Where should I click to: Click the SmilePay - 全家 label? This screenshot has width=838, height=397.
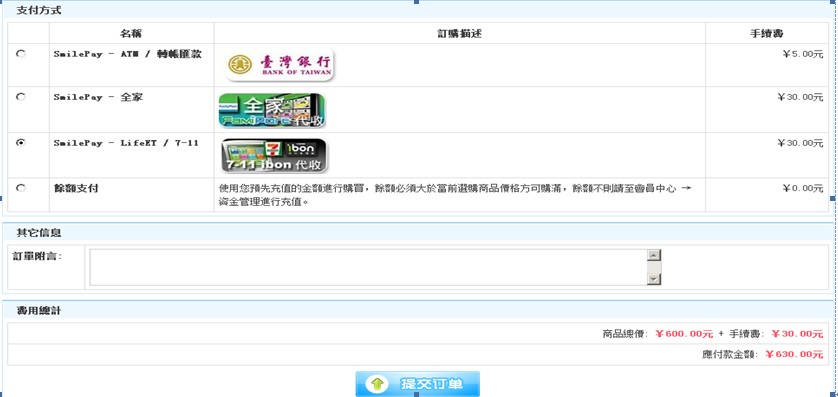[x=98, y=97]
